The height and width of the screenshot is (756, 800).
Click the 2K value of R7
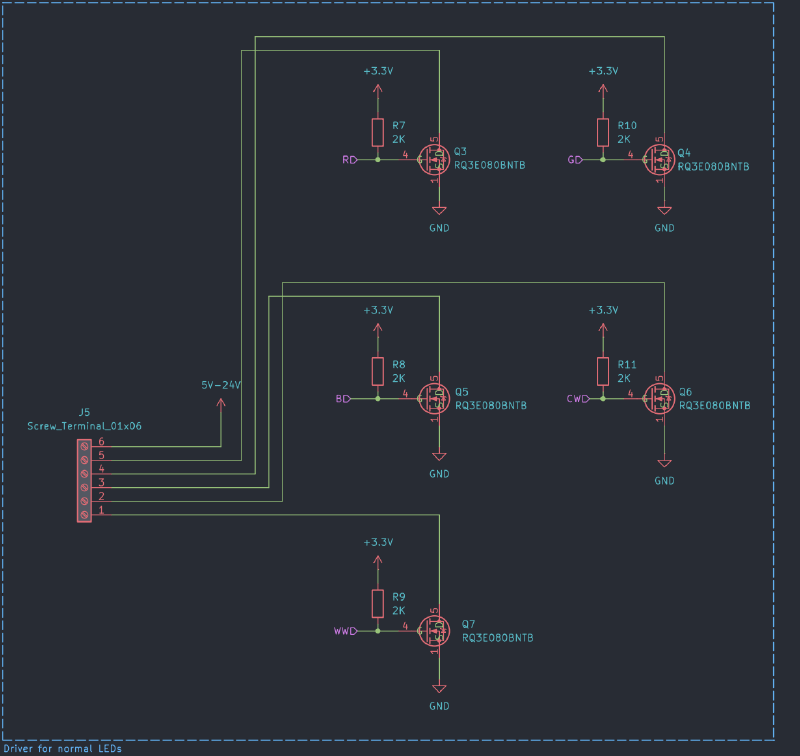(x=398, y=139)
